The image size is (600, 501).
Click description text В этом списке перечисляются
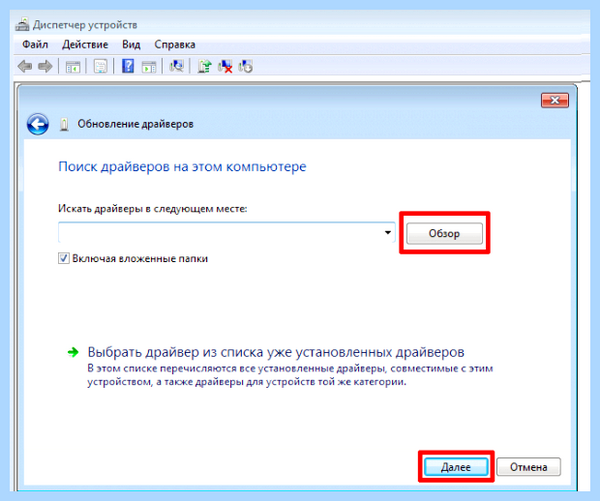click(290, 375)
